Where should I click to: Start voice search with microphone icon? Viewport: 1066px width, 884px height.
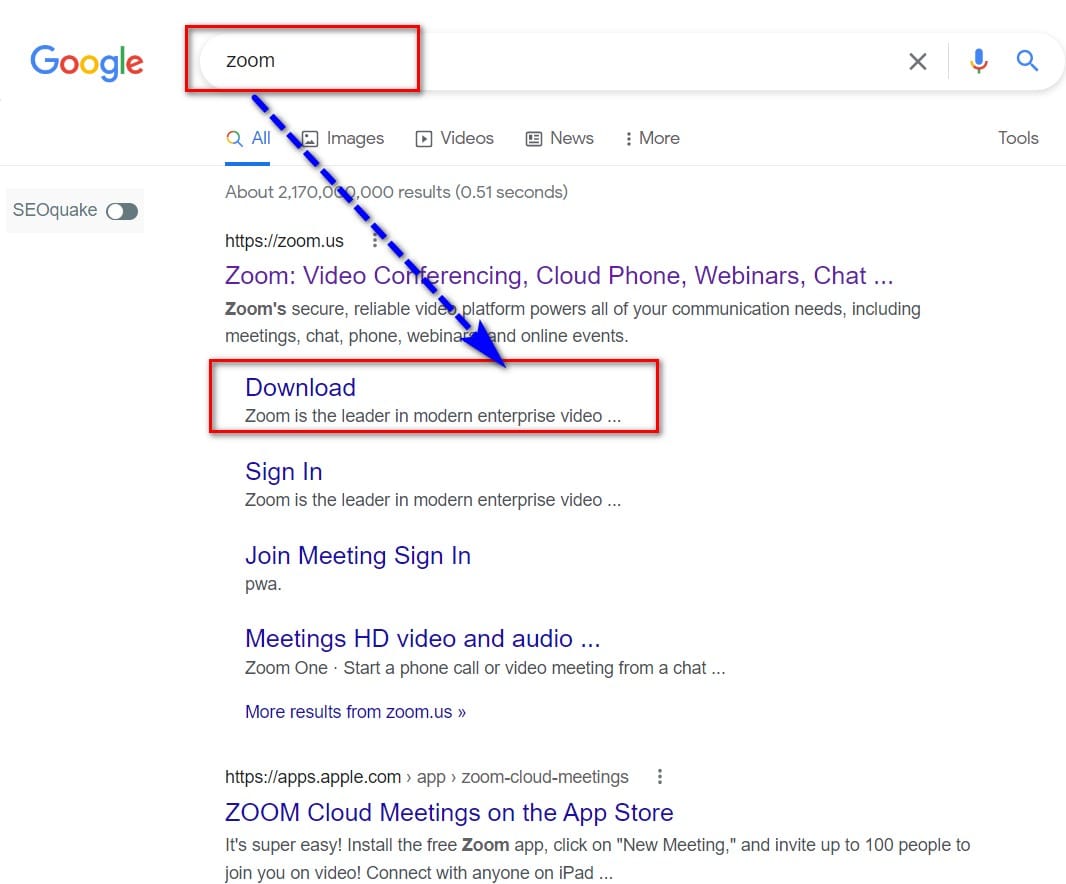tap(978, 61)
